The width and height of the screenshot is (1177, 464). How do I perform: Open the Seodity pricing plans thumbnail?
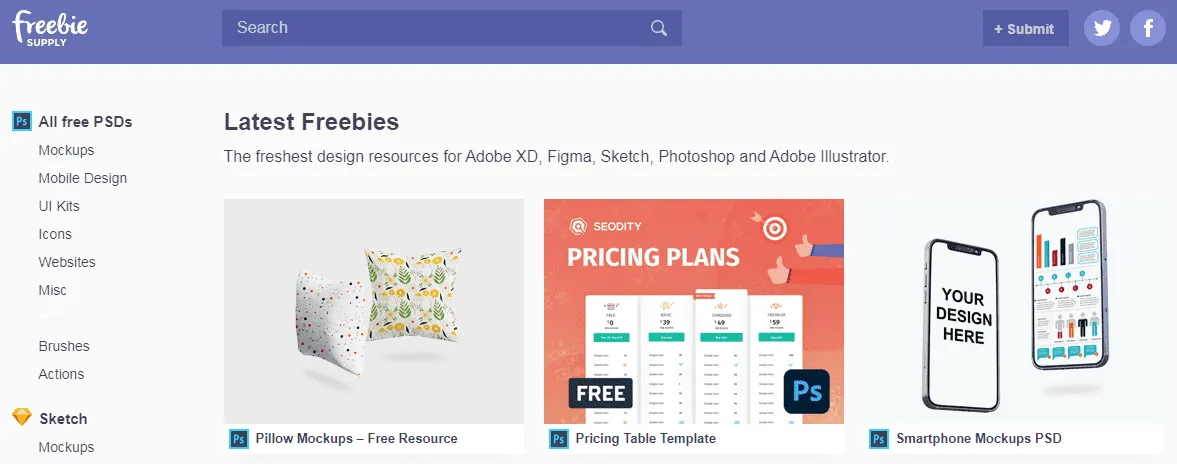pyautogui.click(x=694, y=310)
